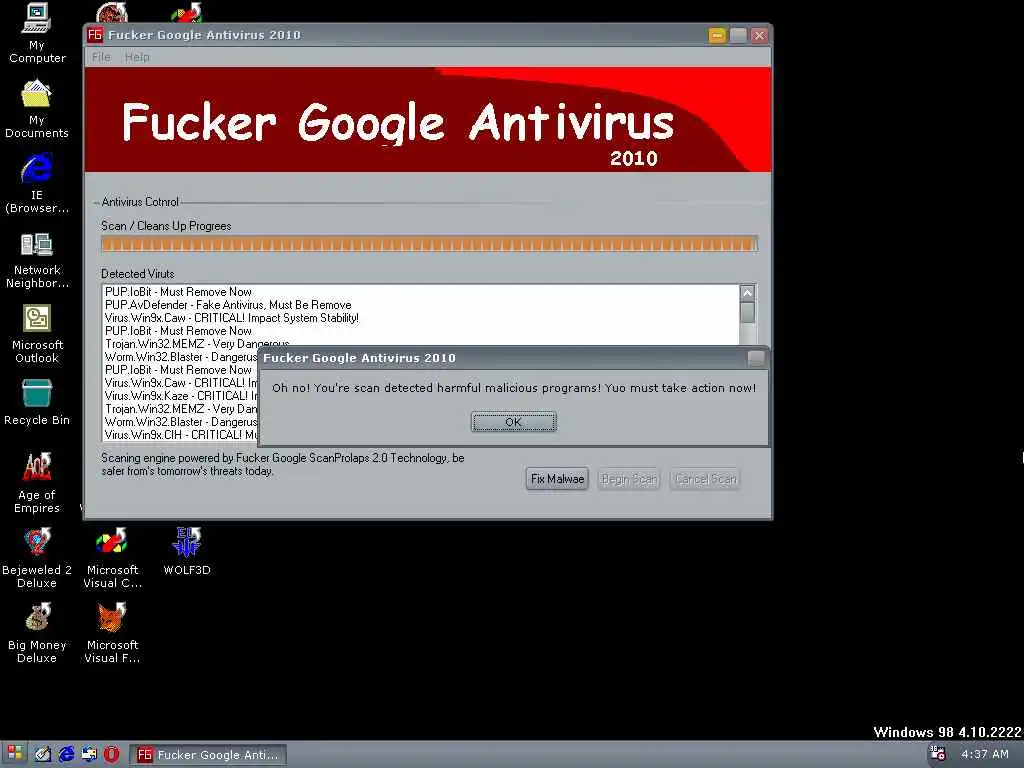
Task: Maximize the antivirus main window
Action: point(738,35)
